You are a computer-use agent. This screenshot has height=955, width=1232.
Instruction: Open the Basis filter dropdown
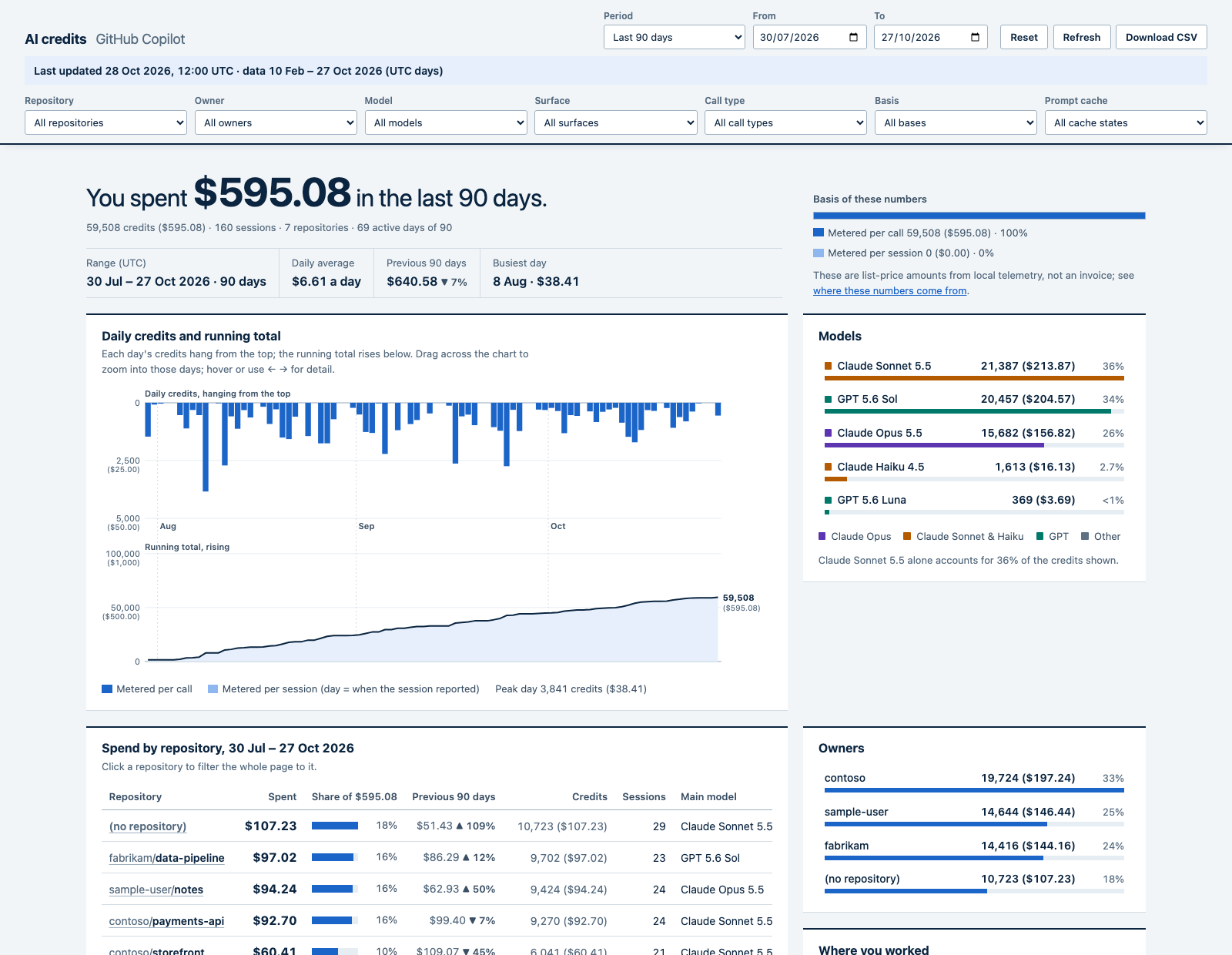(956, 122)
